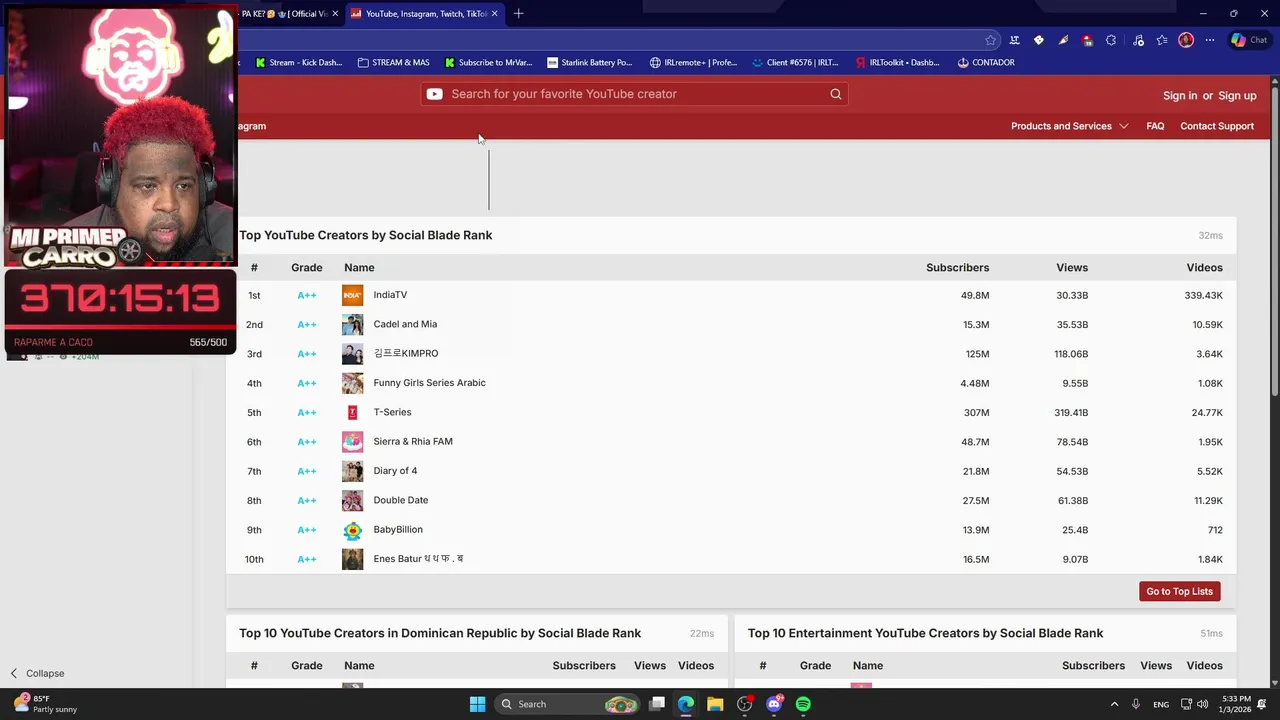Open Task View on the taskbar
The height and width of the screenshot is (720, 1280).
point(657,704)
